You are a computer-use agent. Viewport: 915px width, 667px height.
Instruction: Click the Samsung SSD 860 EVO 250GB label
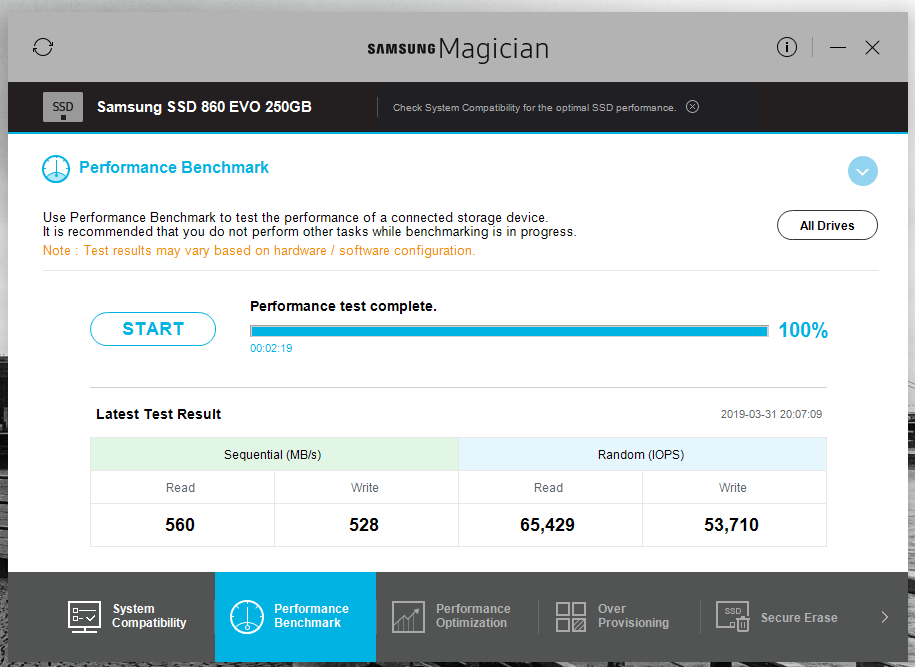point(204,107)
